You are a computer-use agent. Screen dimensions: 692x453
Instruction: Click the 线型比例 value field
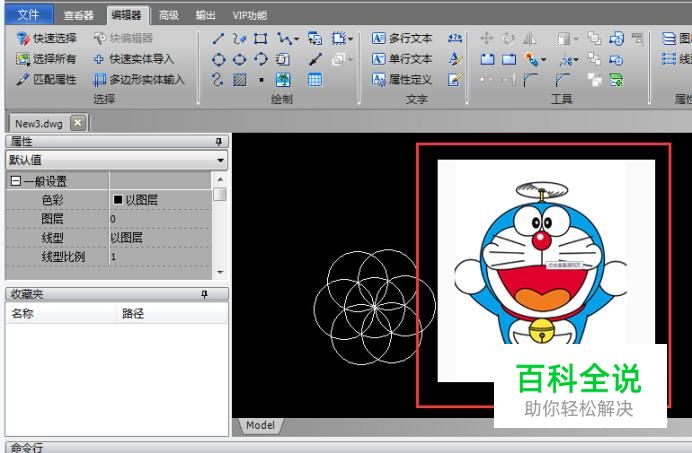click(160, 257)
